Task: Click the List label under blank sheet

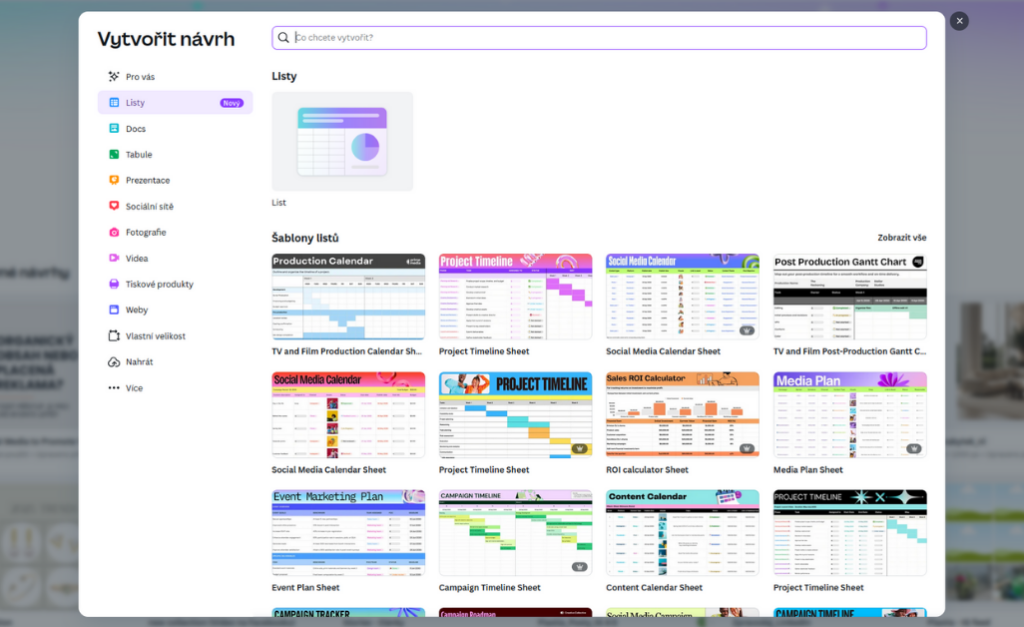Action: [x=279, y=202]
